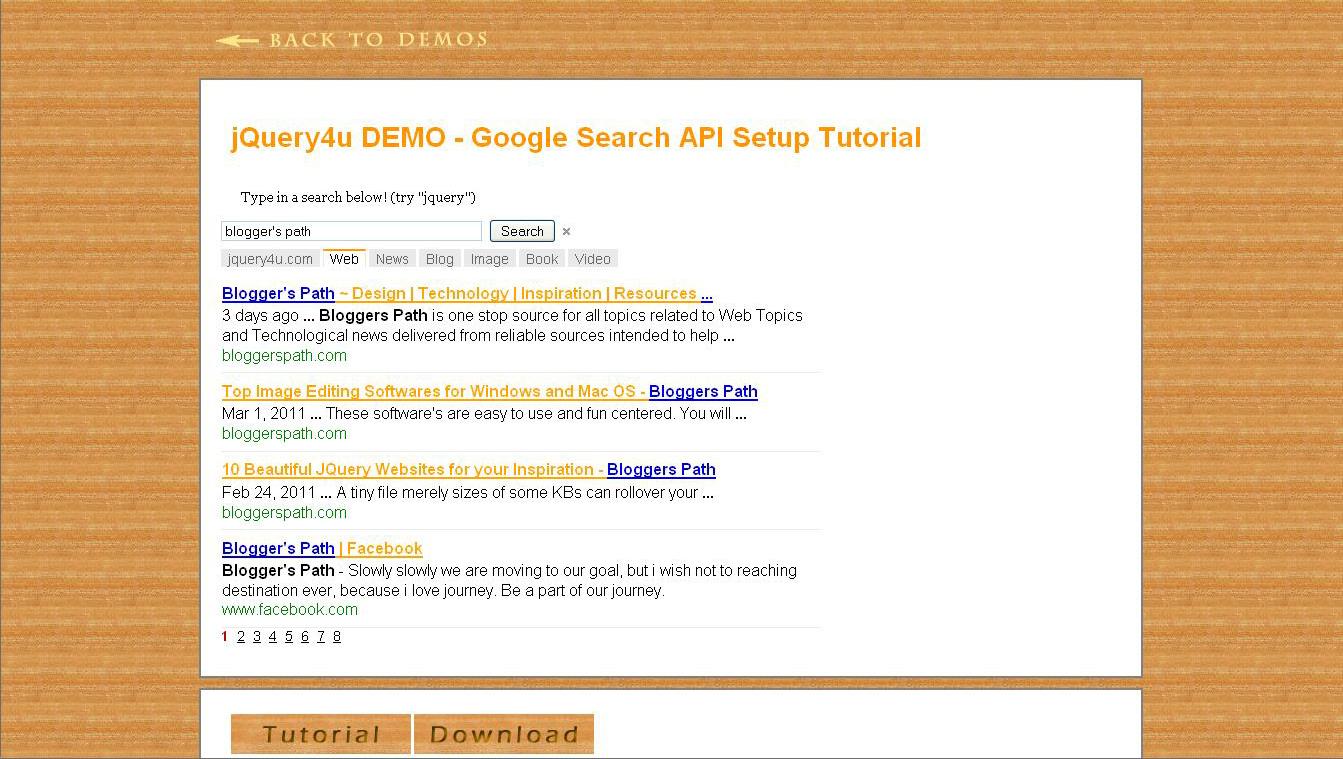The width and height of the screenshot is (1343, 759).
Task: Open the Blogger's Path Design Technology result
Action: pos(467,294)
